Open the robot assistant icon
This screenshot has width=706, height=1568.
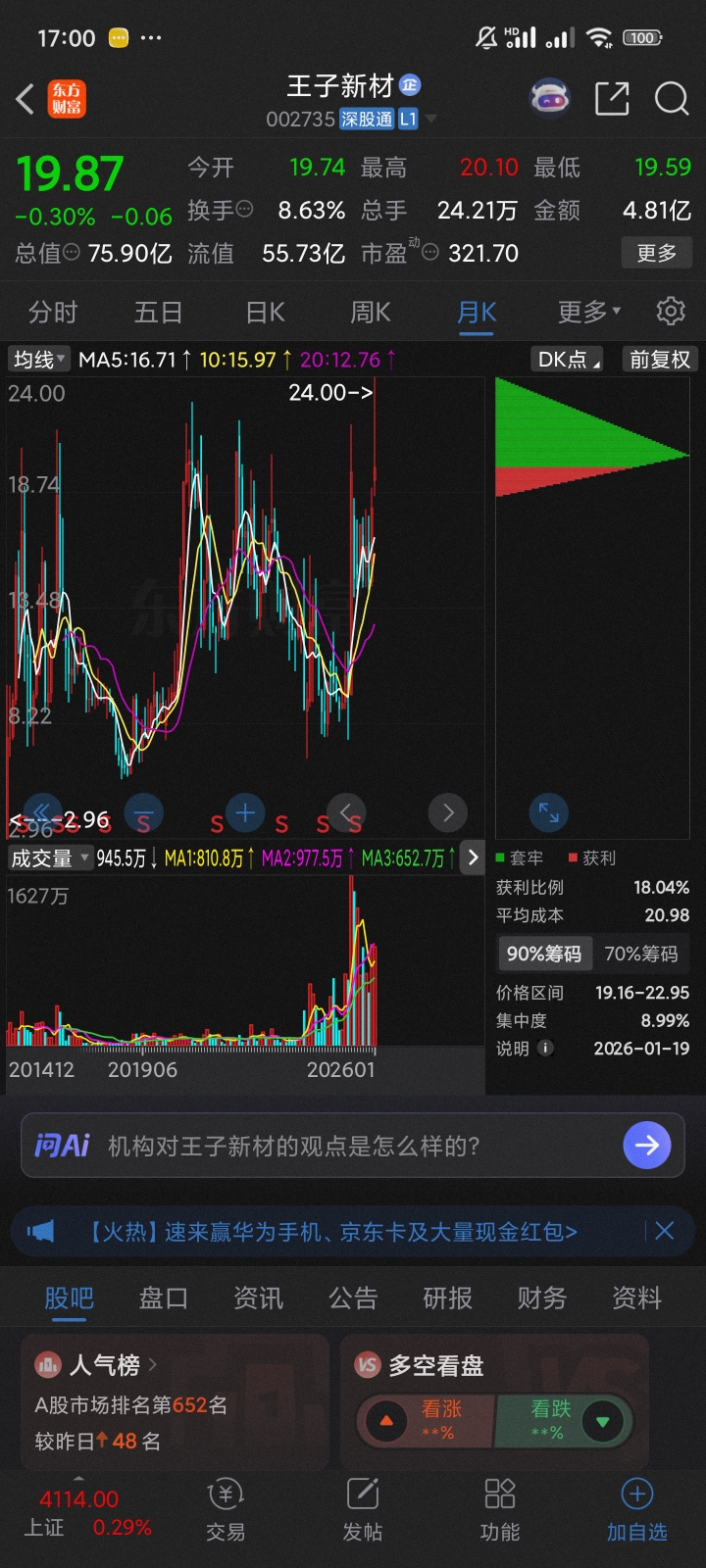coord(550,98)
